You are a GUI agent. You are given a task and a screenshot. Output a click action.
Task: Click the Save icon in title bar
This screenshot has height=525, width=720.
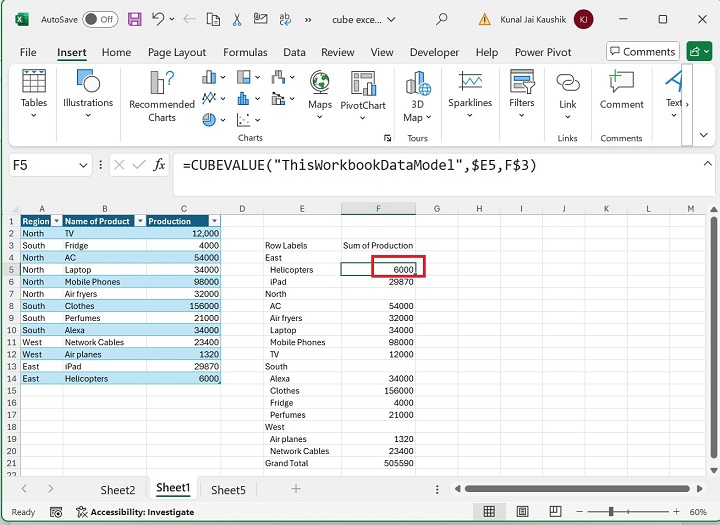point(135,19)
